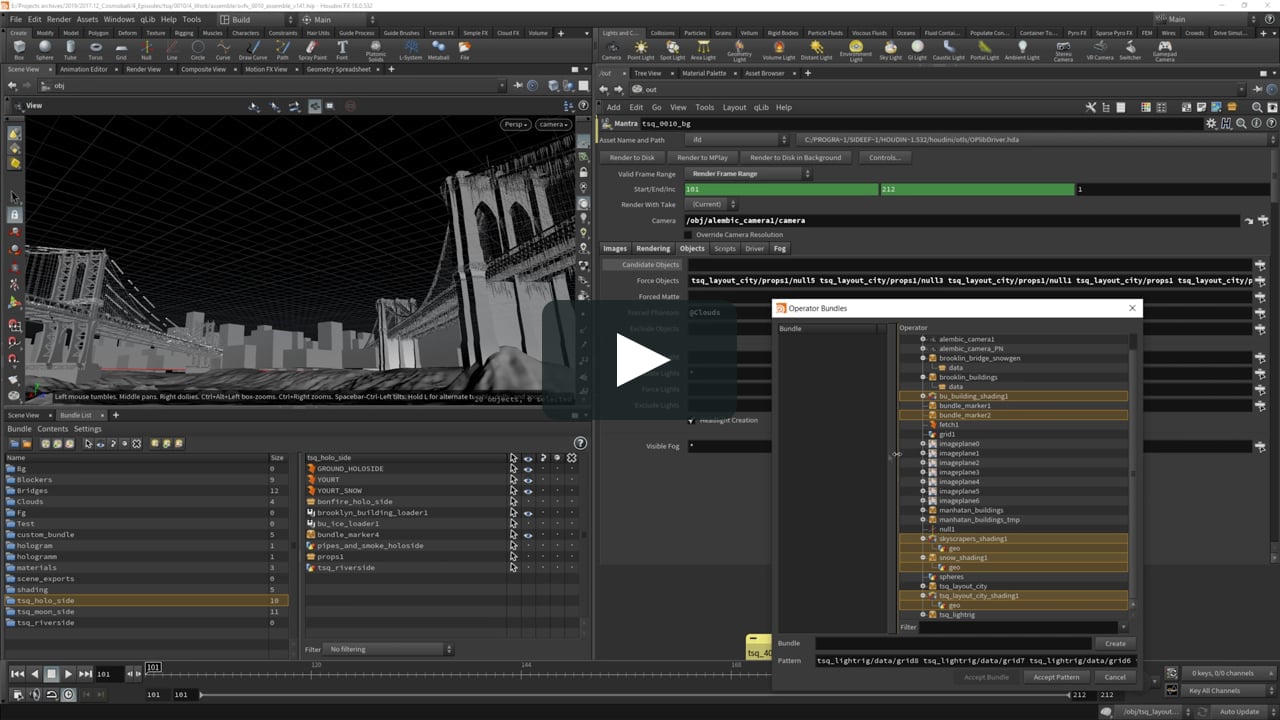The height and width of the screenshot is (720, 1280).
Task: Open the Render menu
Action: coord(59,19)
